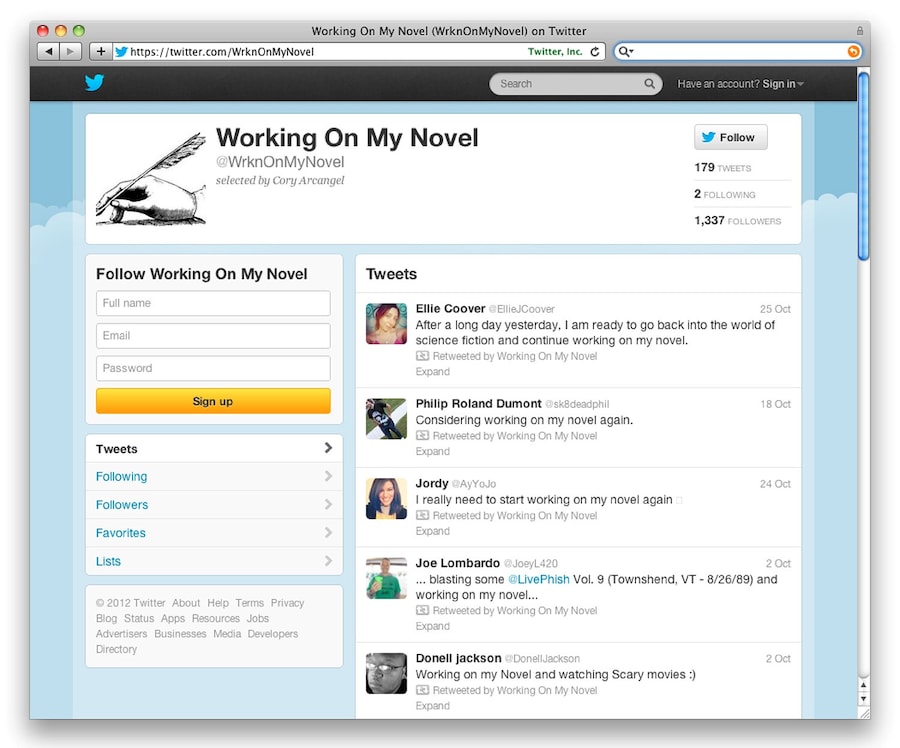The image size is (900, 748).
Task: Click the Twitter bird logo in header
Action: [94, 83]
